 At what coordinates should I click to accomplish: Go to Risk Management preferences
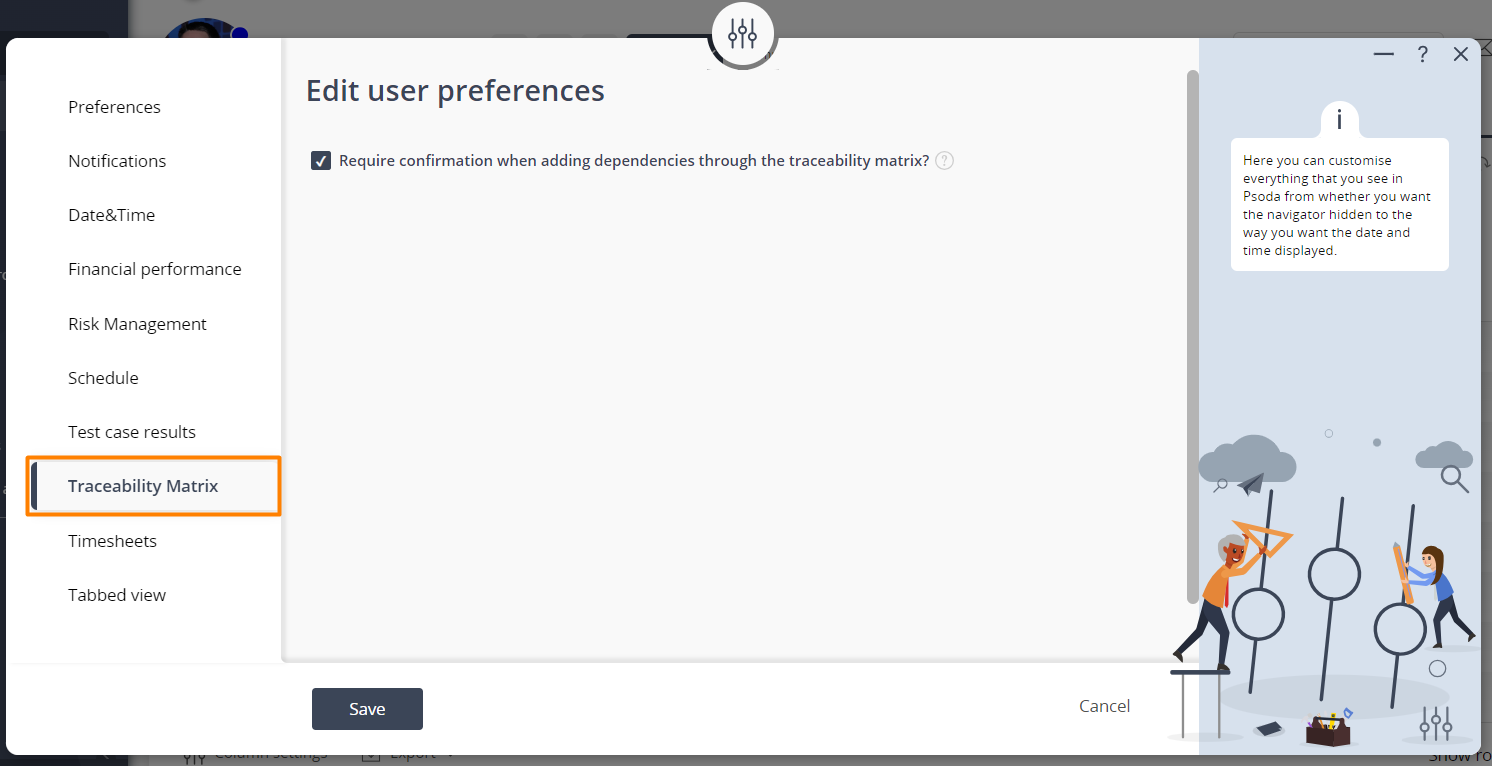[x=137, y=324]
